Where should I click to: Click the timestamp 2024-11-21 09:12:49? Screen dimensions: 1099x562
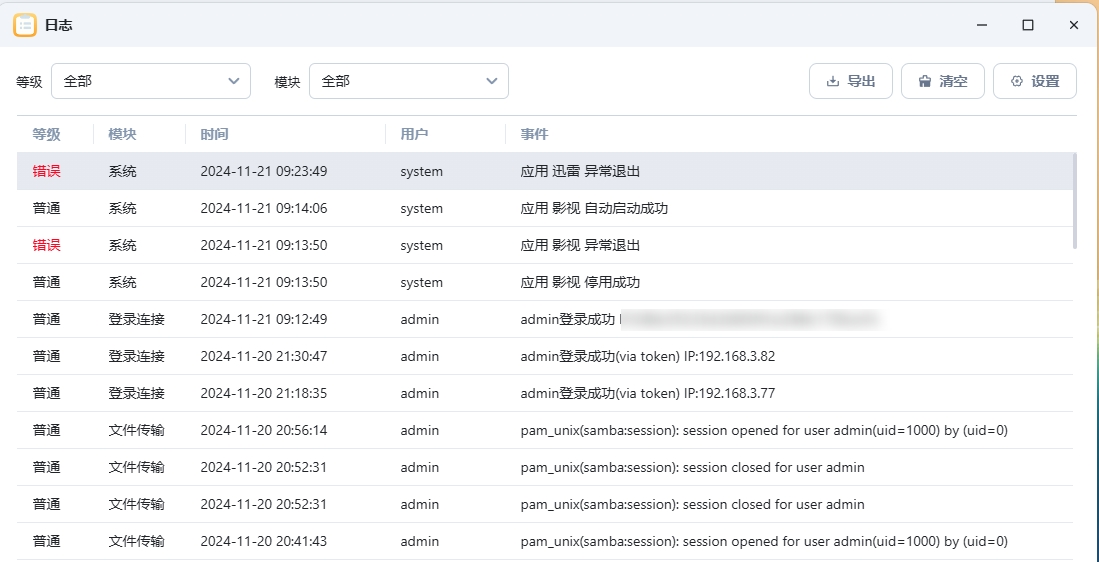coord(264,319)
